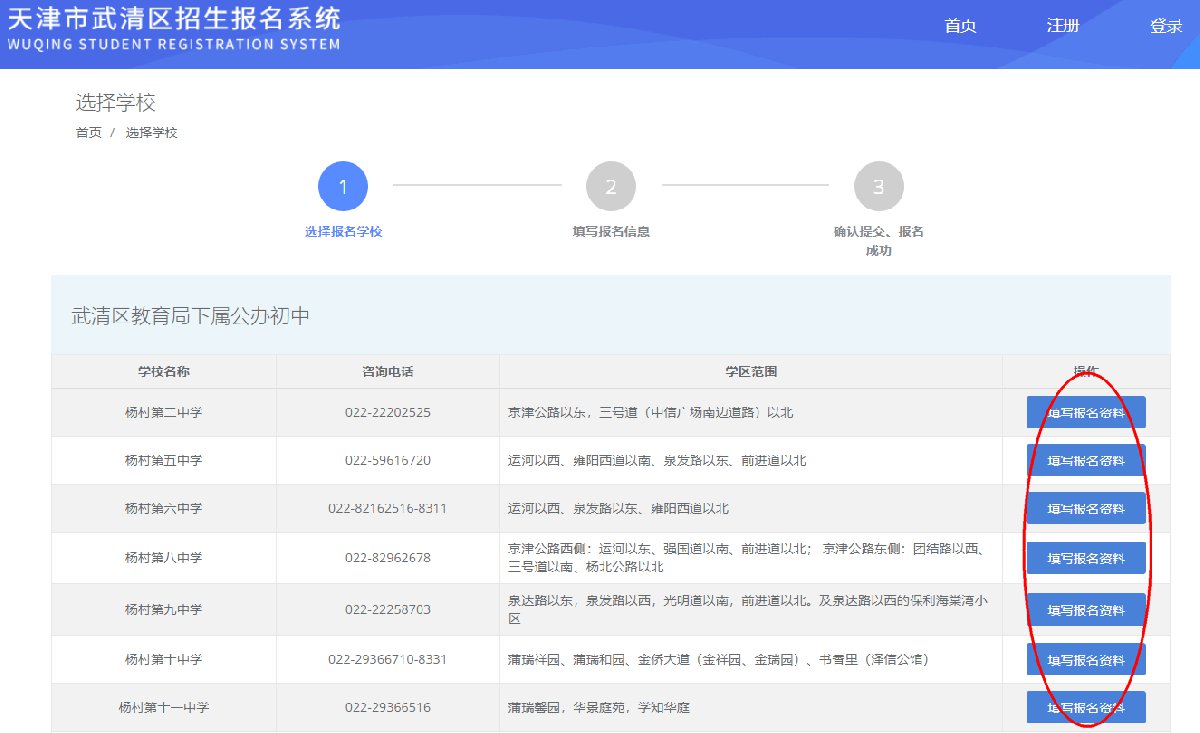Click the 学校名称 column header
The image size is (1200, 733).
pos(164,372)
